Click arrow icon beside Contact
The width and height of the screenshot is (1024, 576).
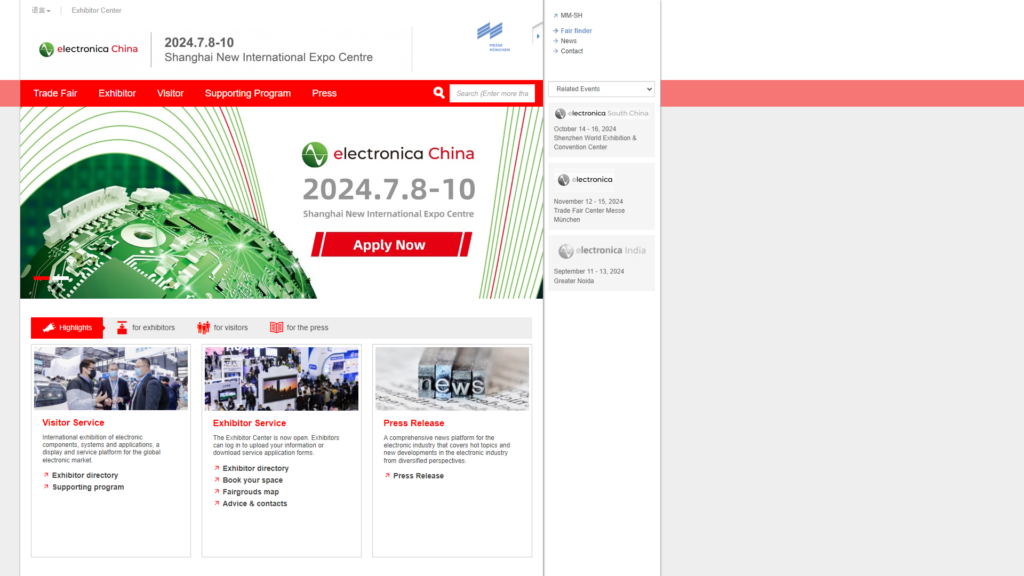556,51
